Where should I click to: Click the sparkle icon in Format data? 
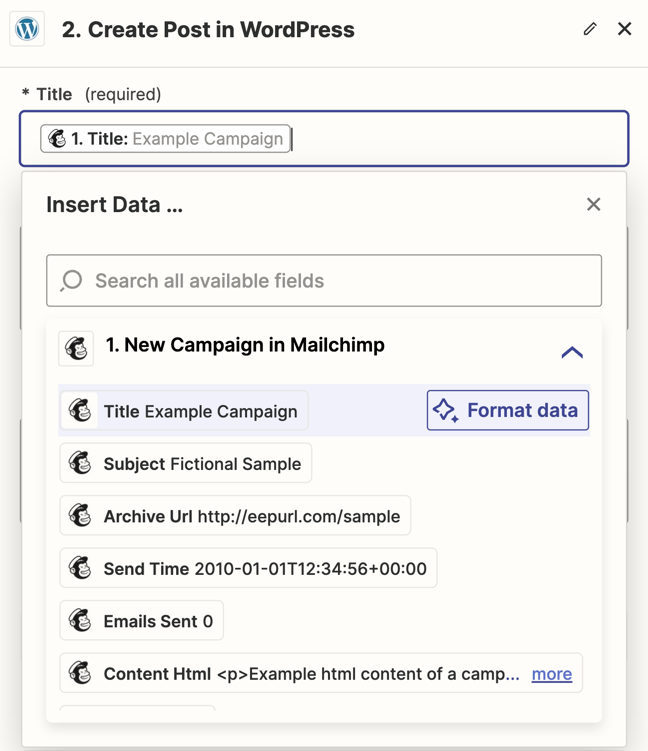pyautogui.click(x=445, y=410)
